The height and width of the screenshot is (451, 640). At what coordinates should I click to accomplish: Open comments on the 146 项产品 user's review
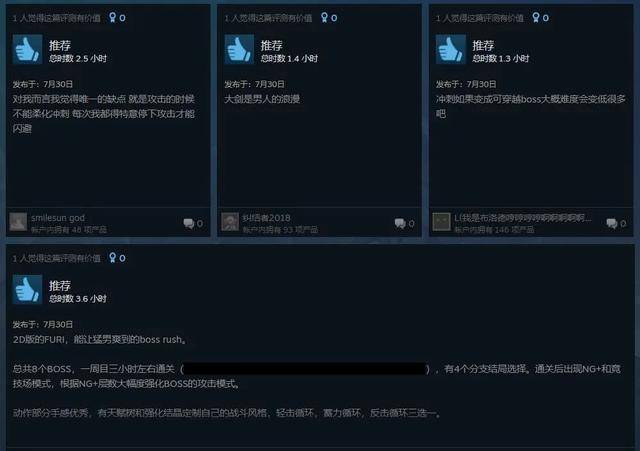coord(616,223)
